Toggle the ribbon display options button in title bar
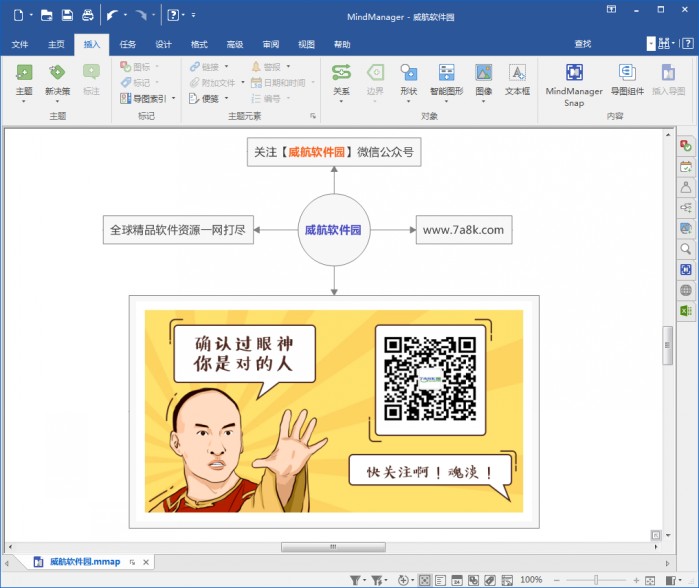699x588 pixels. [611, 9]
